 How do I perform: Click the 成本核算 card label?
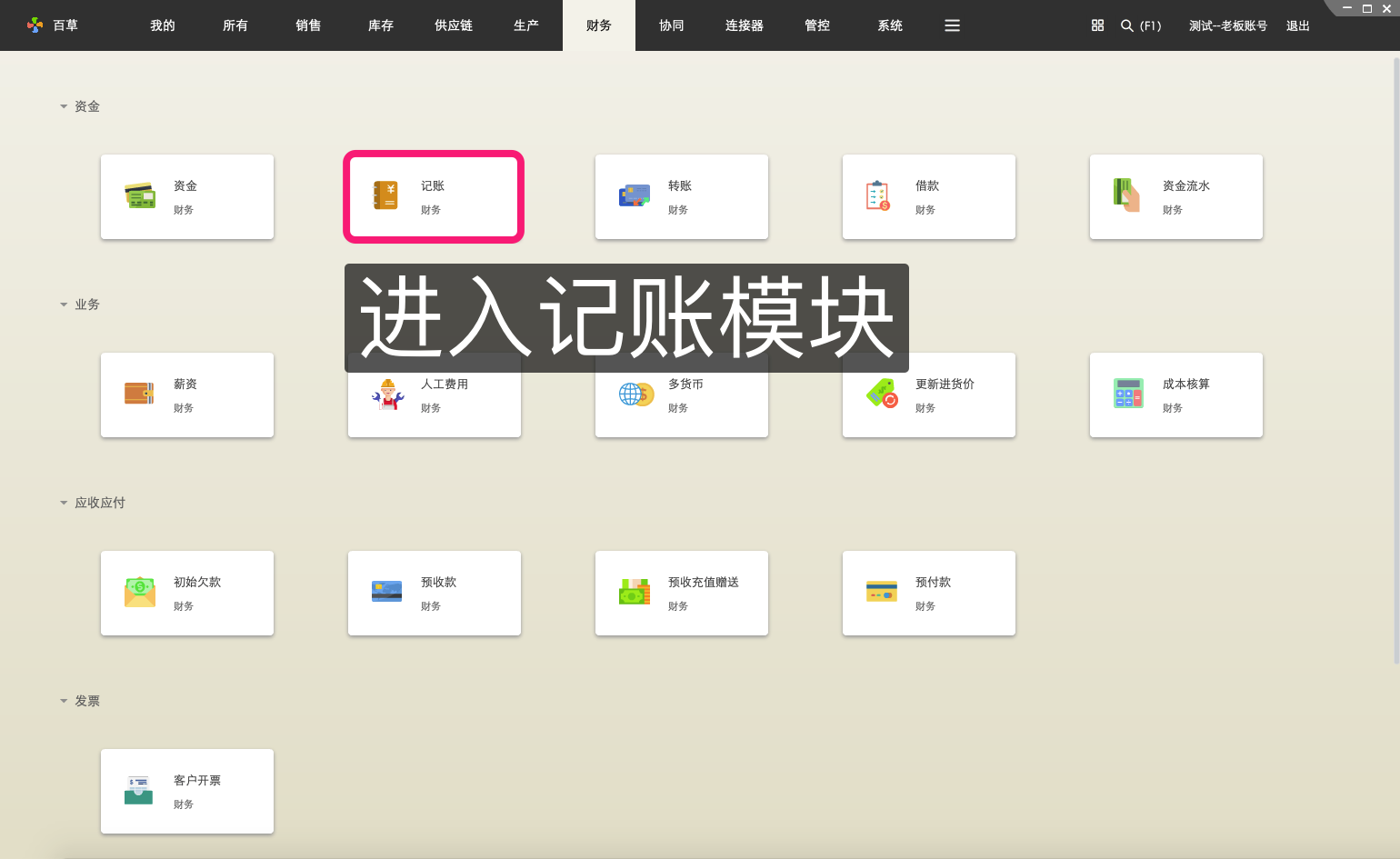pyautogui.click(x=1186, y=384)
